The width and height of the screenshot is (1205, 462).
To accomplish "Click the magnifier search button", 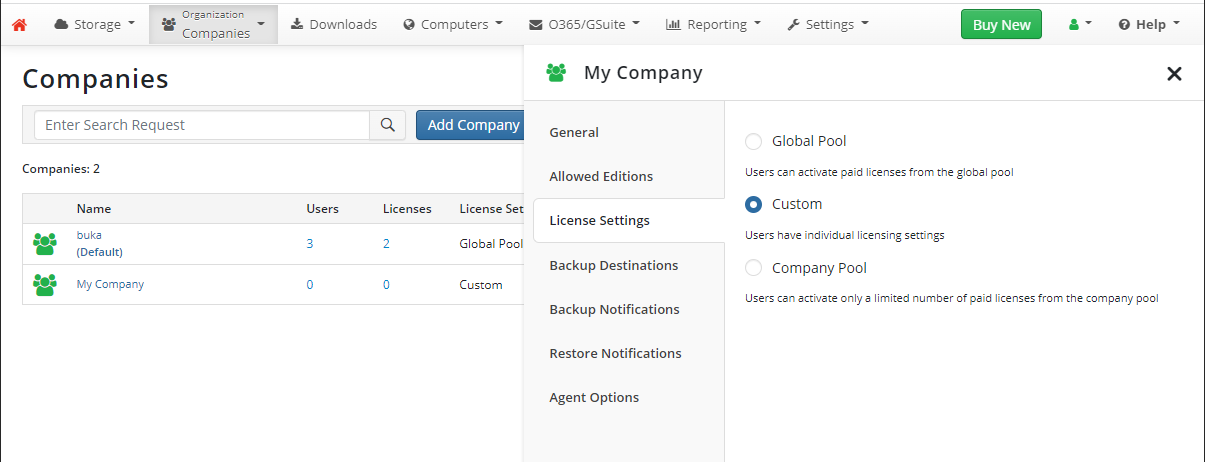I will click(x=388, y=125).
